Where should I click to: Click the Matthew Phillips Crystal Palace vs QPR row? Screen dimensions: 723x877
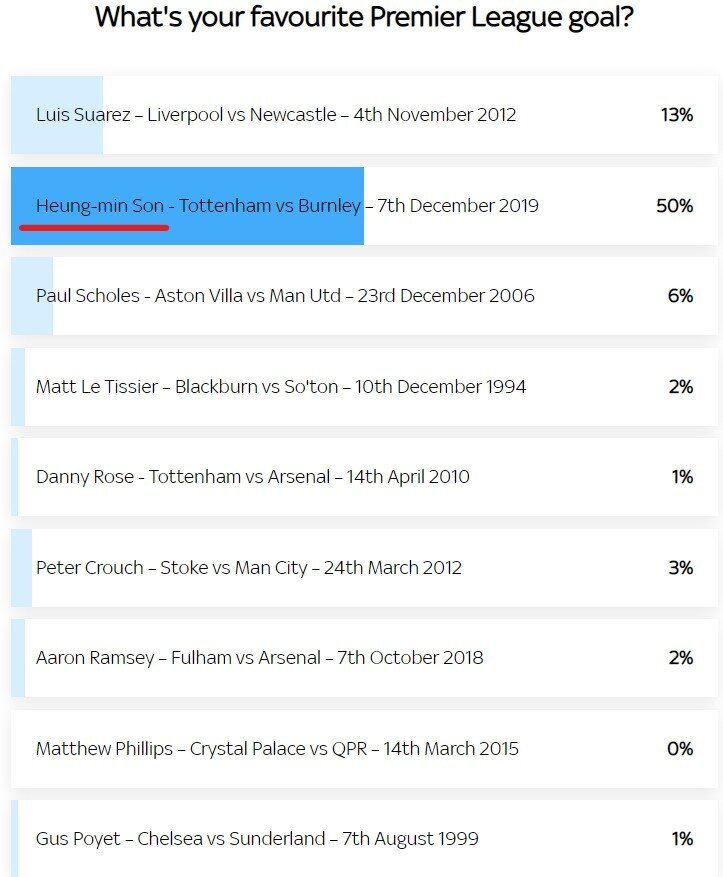click(x=364, y=749)
